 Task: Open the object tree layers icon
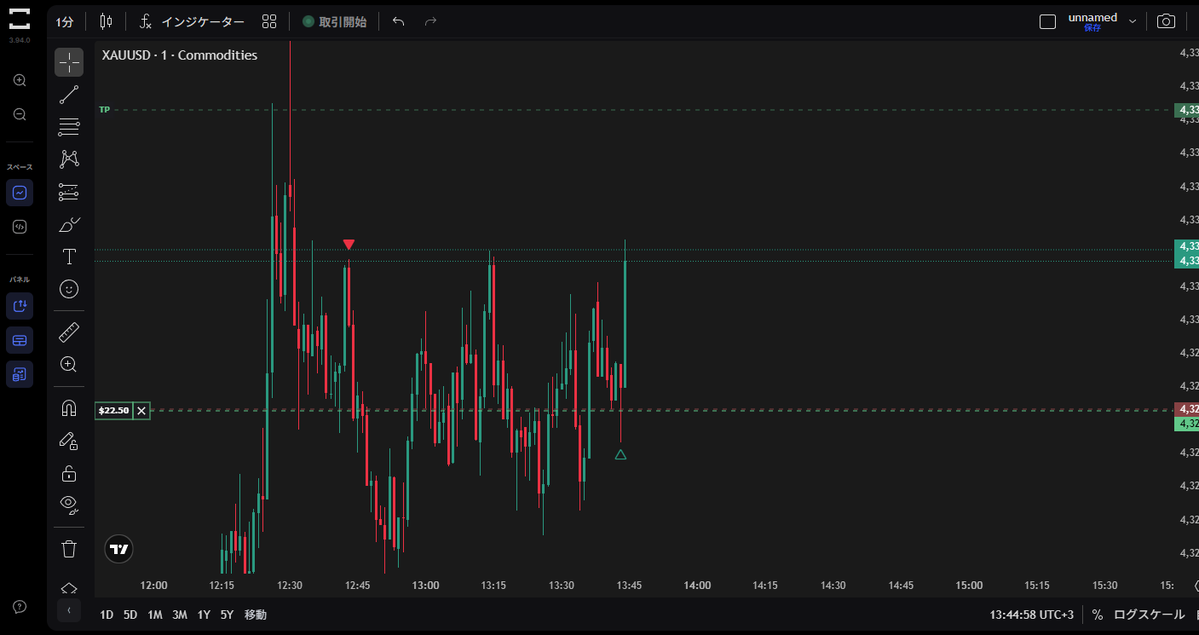tap(69, 588)
